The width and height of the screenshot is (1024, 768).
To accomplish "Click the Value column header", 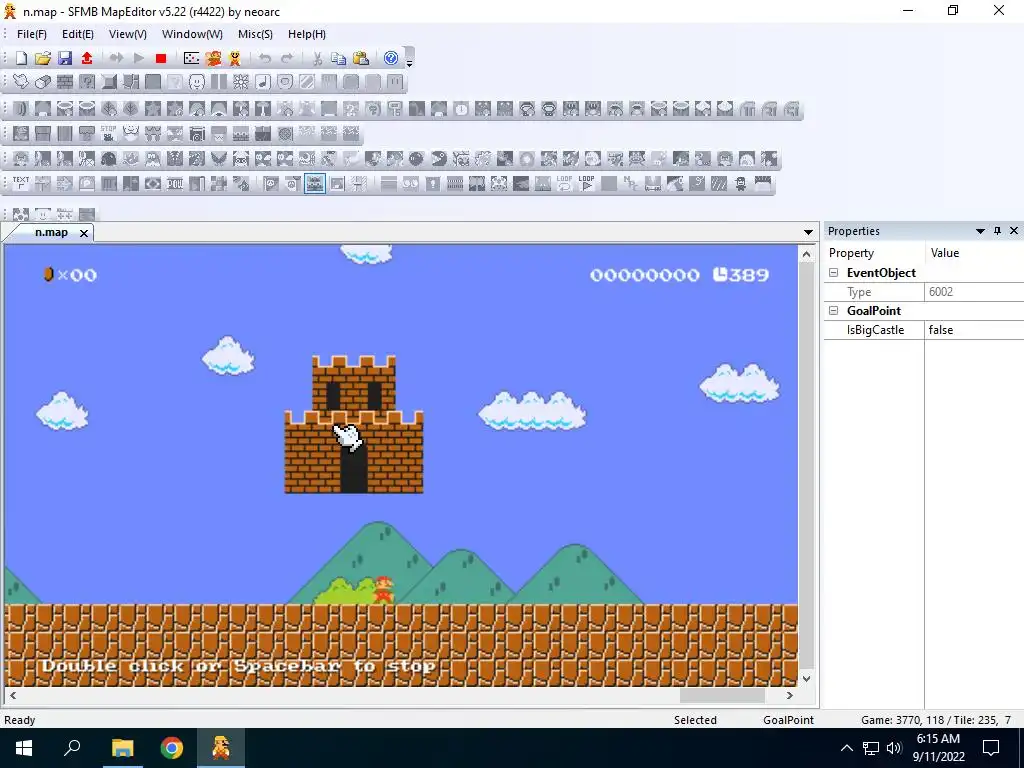I will [974, 253].
